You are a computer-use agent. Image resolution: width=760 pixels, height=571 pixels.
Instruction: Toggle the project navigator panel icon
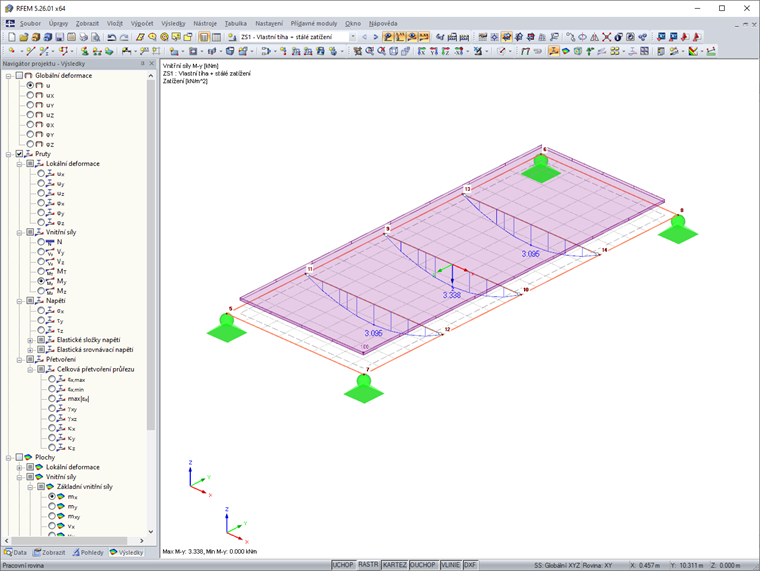(204, 37)
